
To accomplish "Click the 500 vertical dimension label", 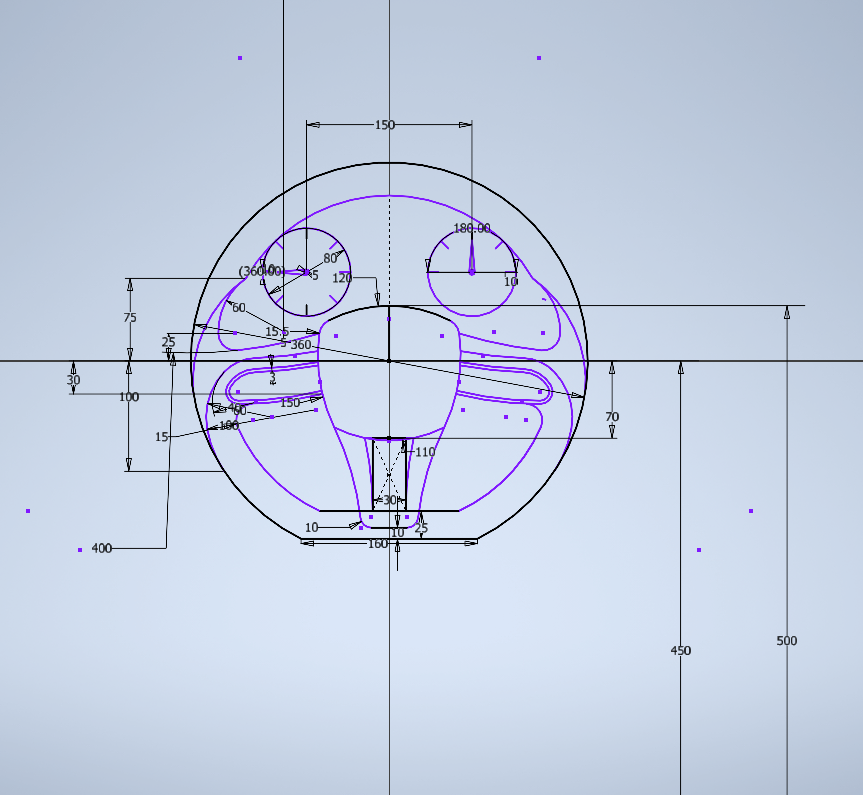I will (787, 641).
